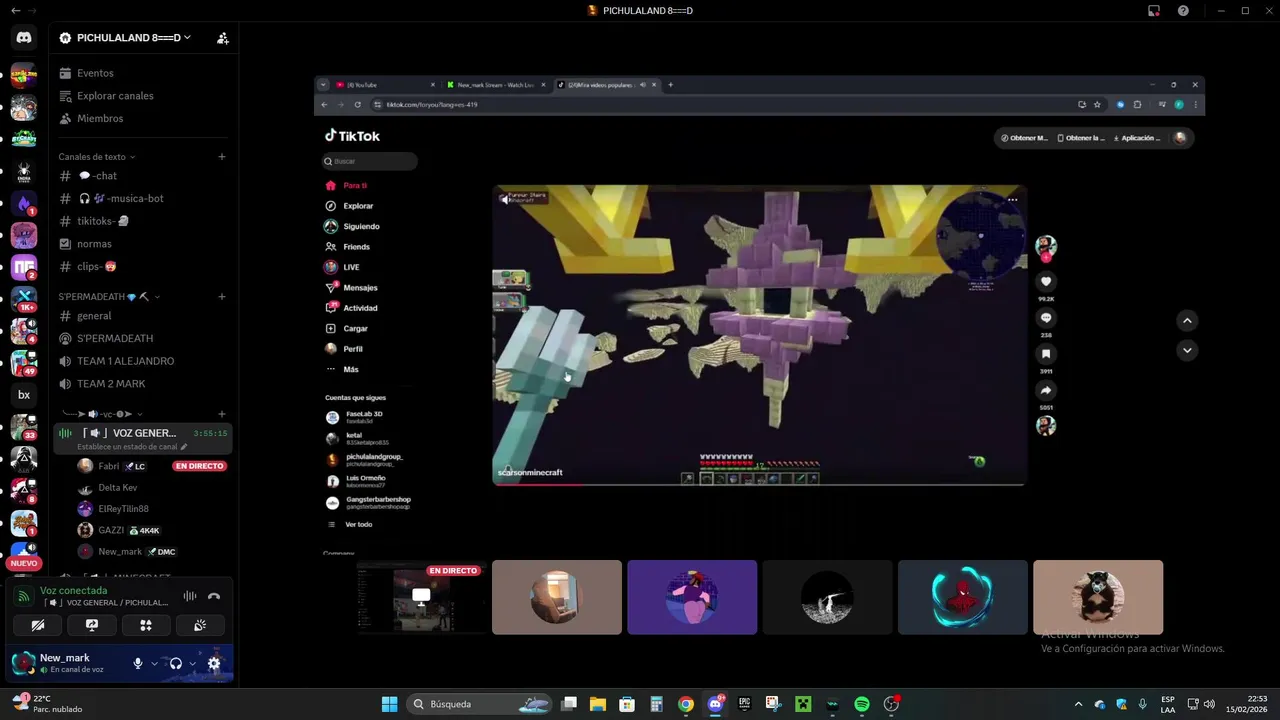Mute the microphone
The height and width of the screenshot is (720, 1280).
click(138, 663)
